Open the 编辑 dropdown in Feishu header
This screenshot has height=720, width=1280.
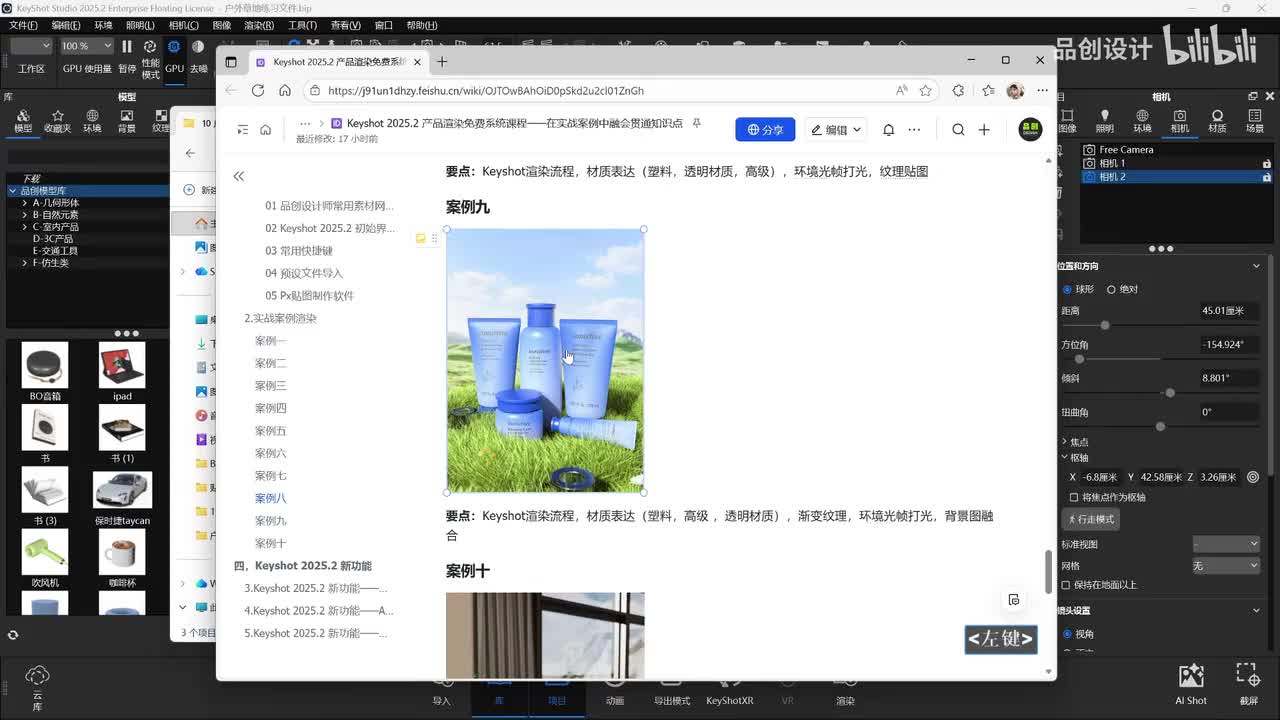coord(836,130)
